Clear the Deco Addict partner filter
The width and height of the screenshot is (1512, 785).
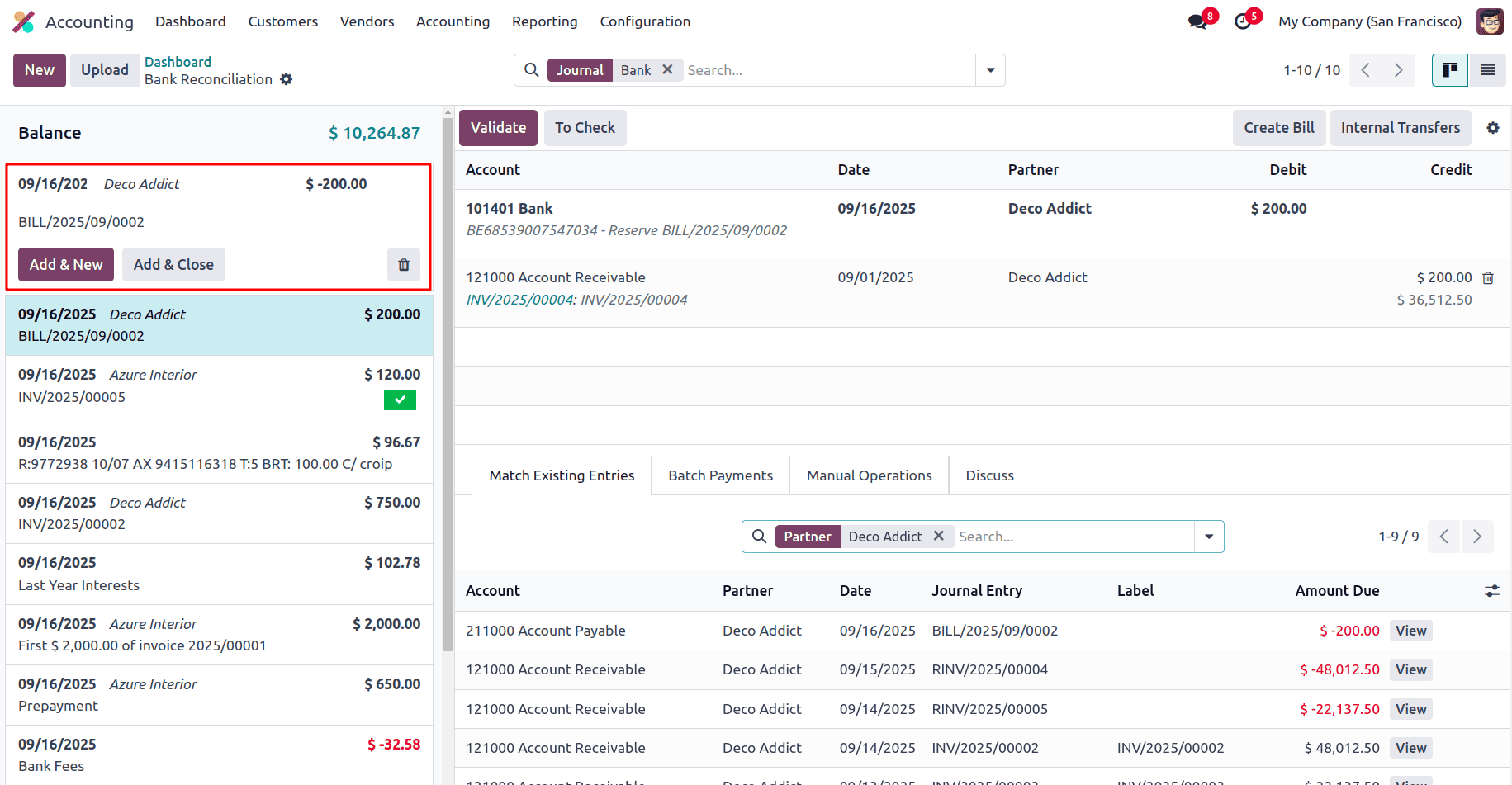[x=938, y=536]
